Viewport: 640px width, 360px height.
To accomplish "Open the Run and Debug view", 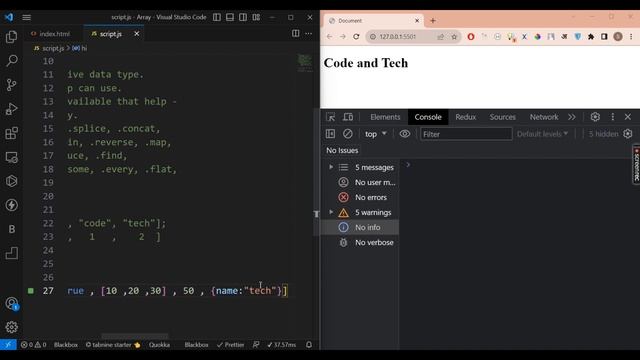I will click(x=11, y=109).
